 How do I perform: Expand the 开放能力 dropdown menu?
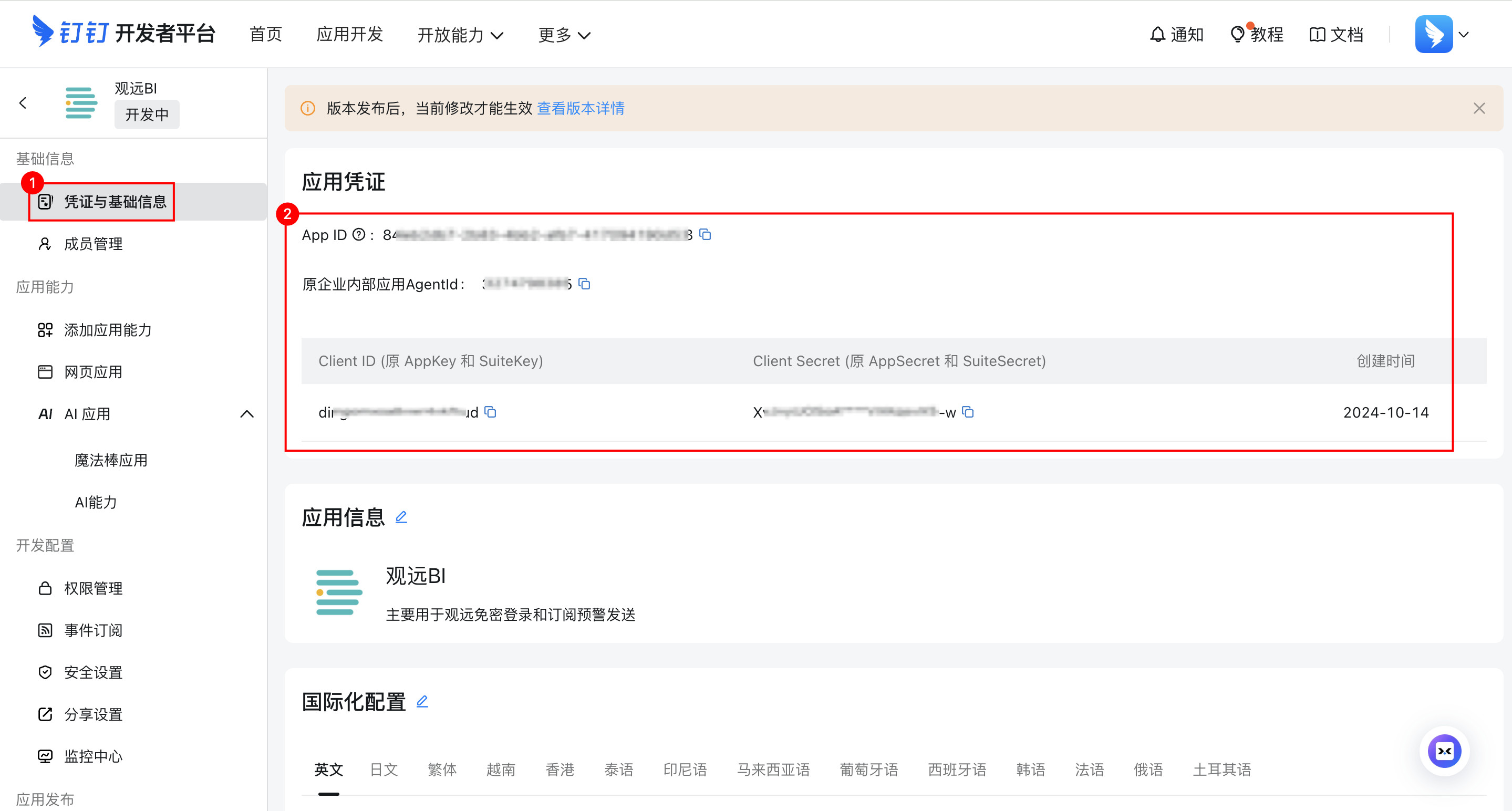click(460, 35)
